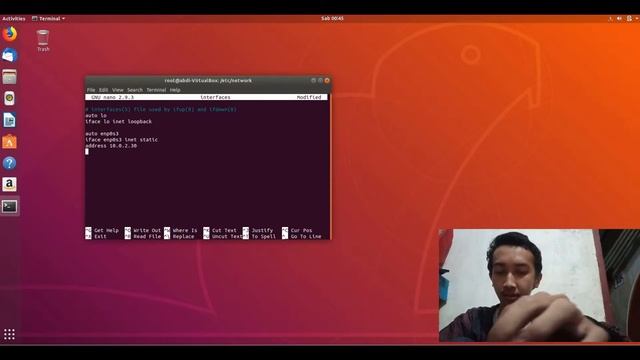Click the 'auto lo' line in nano
This screenshot has height=360, width=640.
pyautogui.click(x=96, y=116)
